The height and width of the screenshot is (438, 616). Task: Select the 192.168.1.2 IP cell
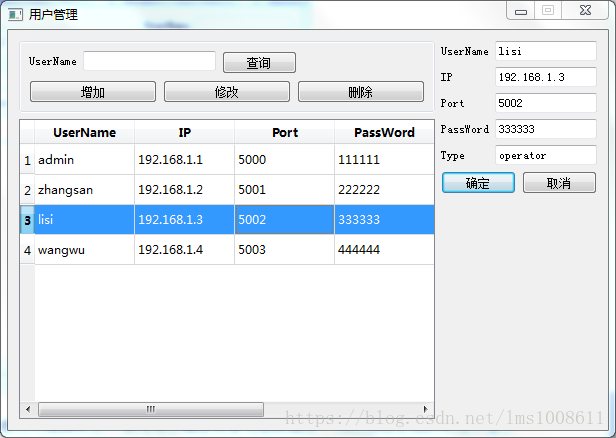[x=184, y=190]
